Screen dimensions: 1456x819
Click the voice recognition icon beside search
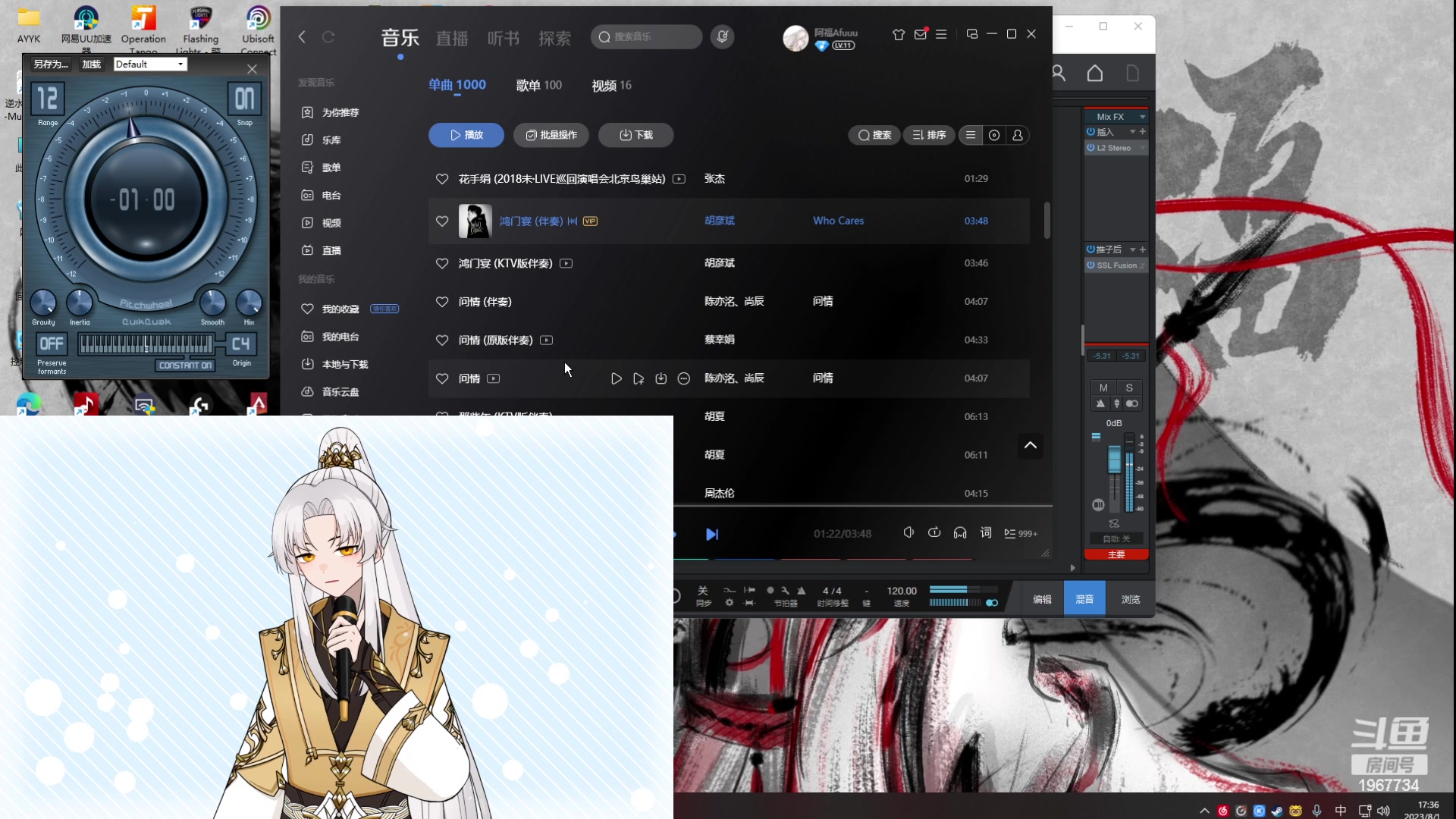722,36
